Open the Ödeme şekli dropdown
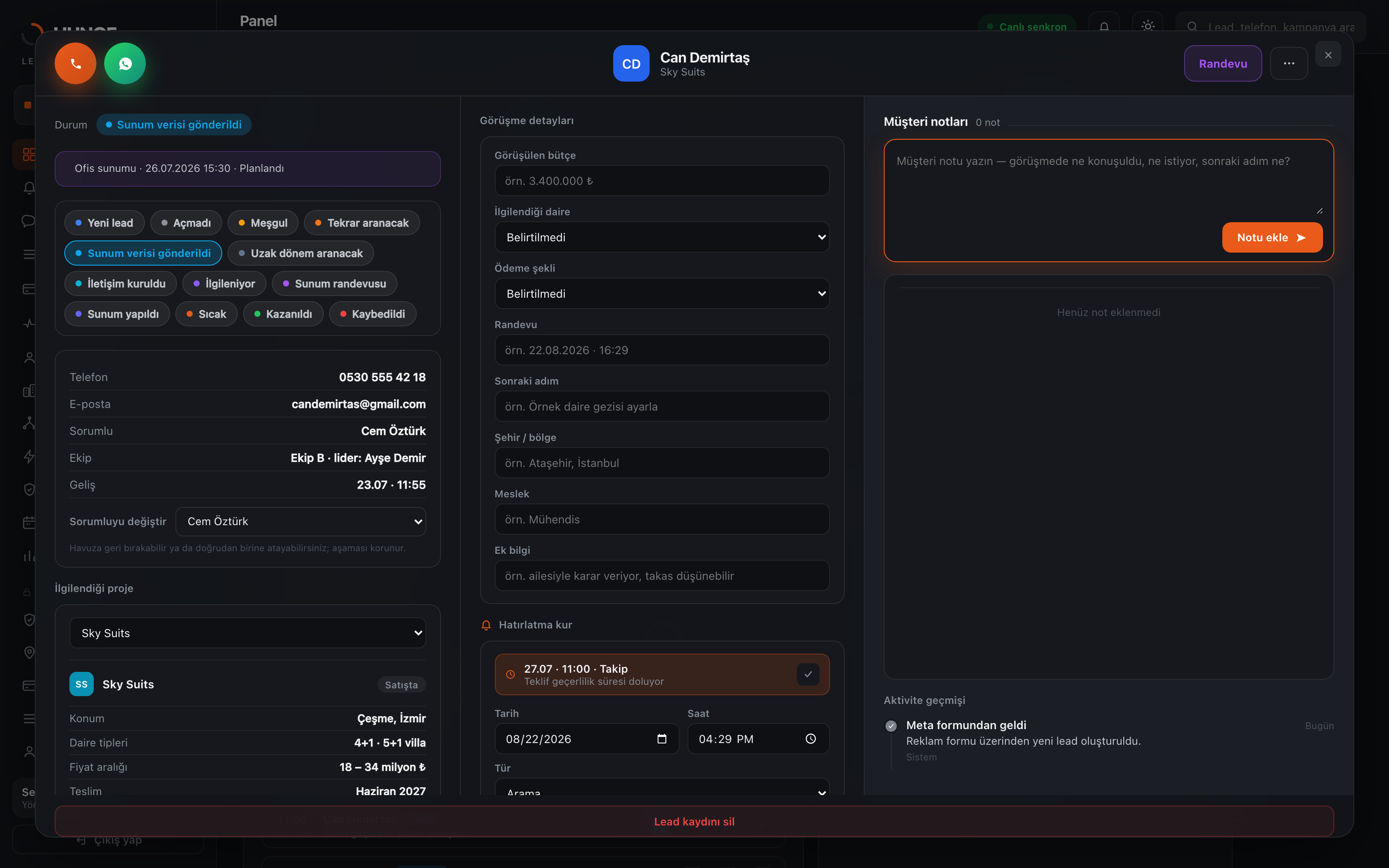The image size is (1389, 868). point(662,293)
